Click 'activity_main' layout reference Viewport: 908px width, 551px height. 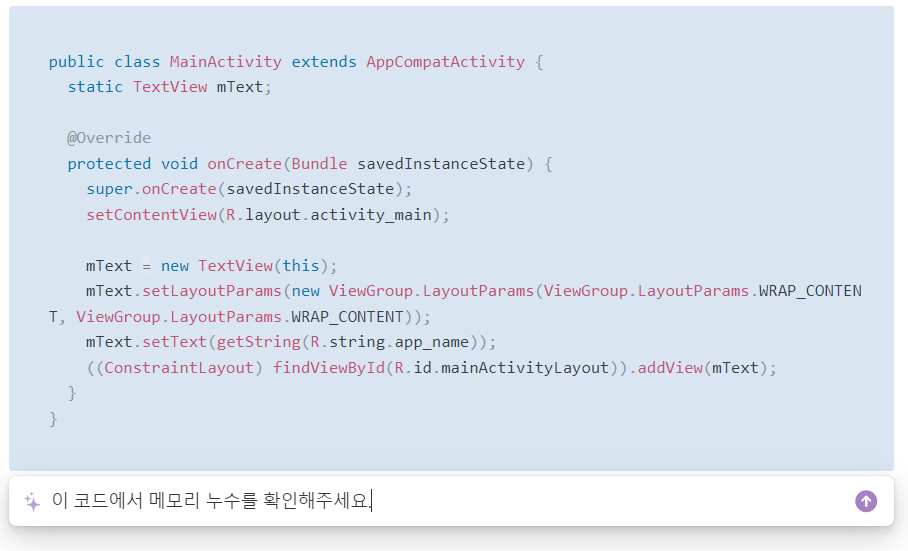coord(371,215)
